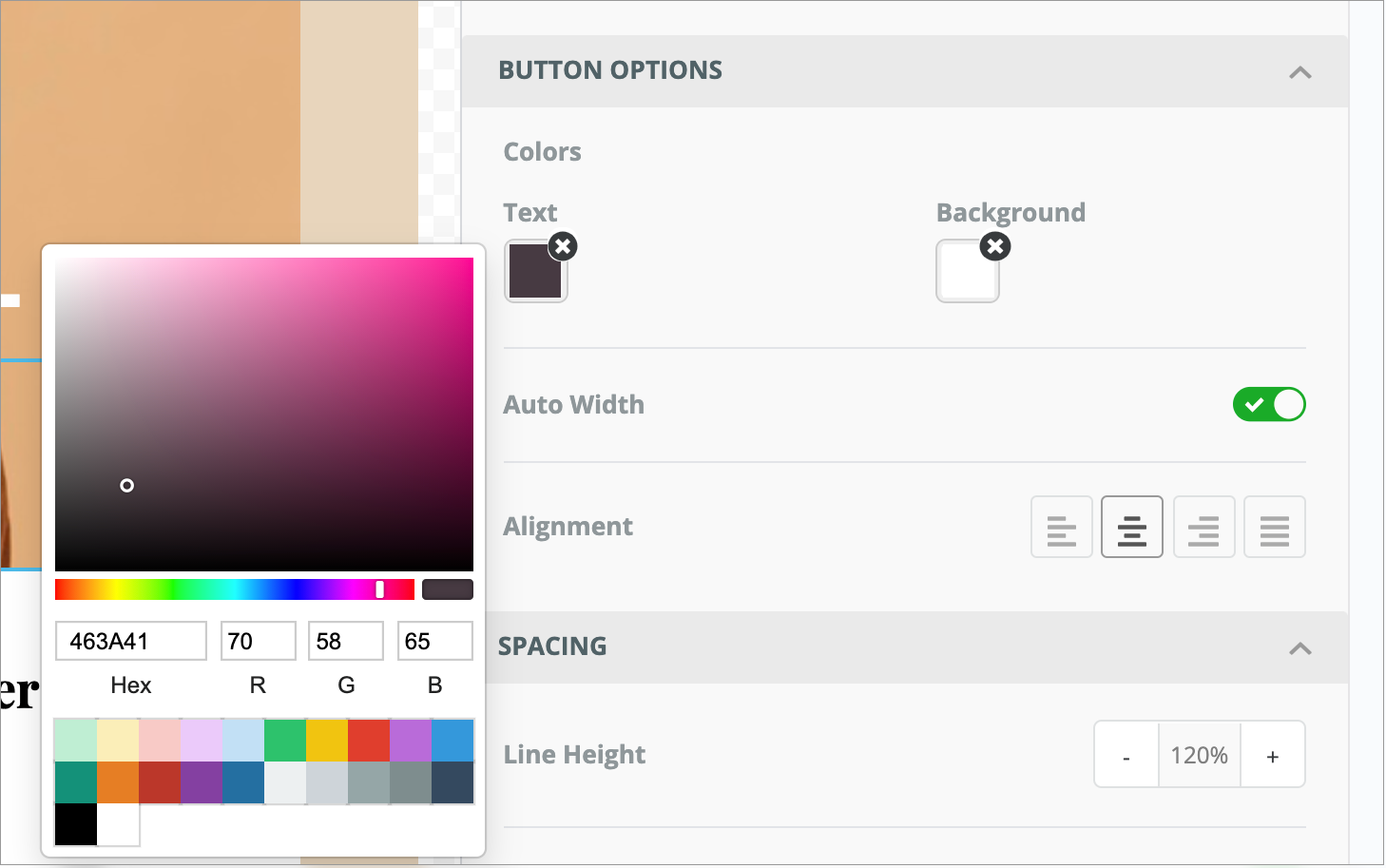
Task: Pick the orange preset color swatch
Action: click(118, 782)
